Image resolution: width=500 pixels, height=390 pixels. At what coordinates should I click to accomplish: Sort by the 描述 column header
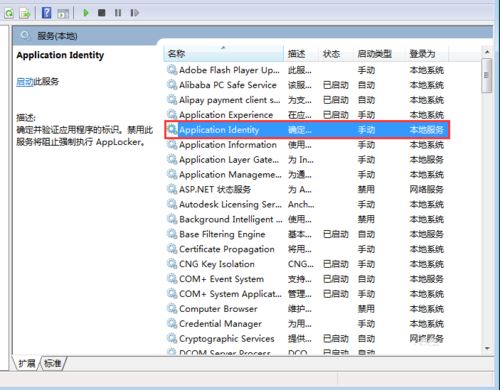coord(301,54)
